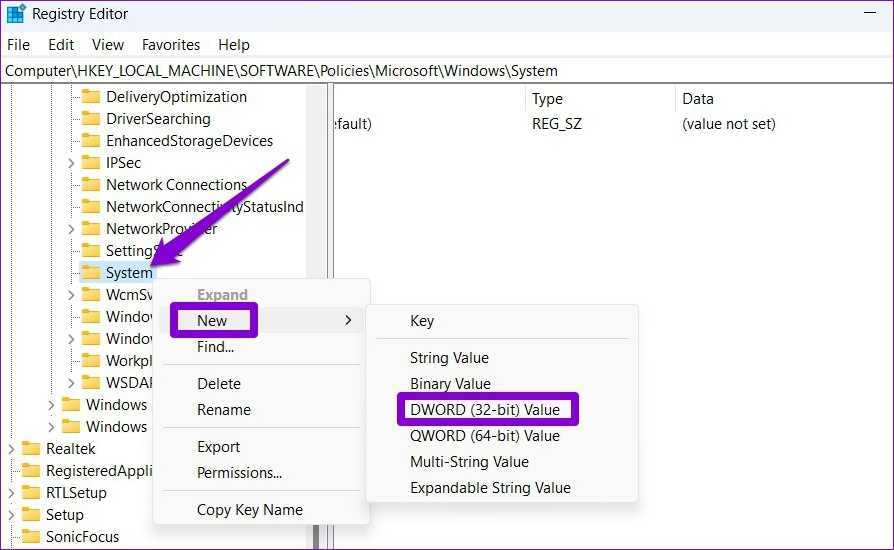Click the RTLSetup folder icon
Viewport: 894px width, 550px height.
[x=31, y=493]
